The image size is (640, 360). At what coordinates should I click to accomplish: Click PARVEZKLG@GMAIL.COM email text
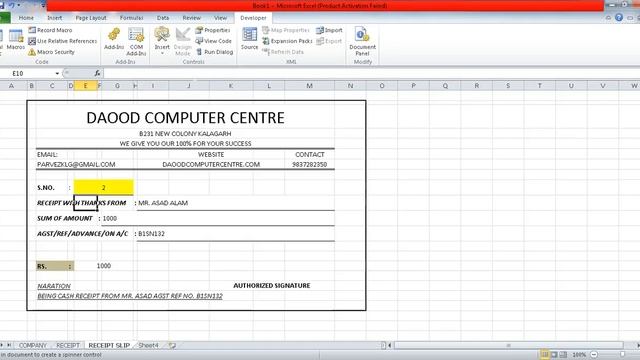(x=76, y=164)
